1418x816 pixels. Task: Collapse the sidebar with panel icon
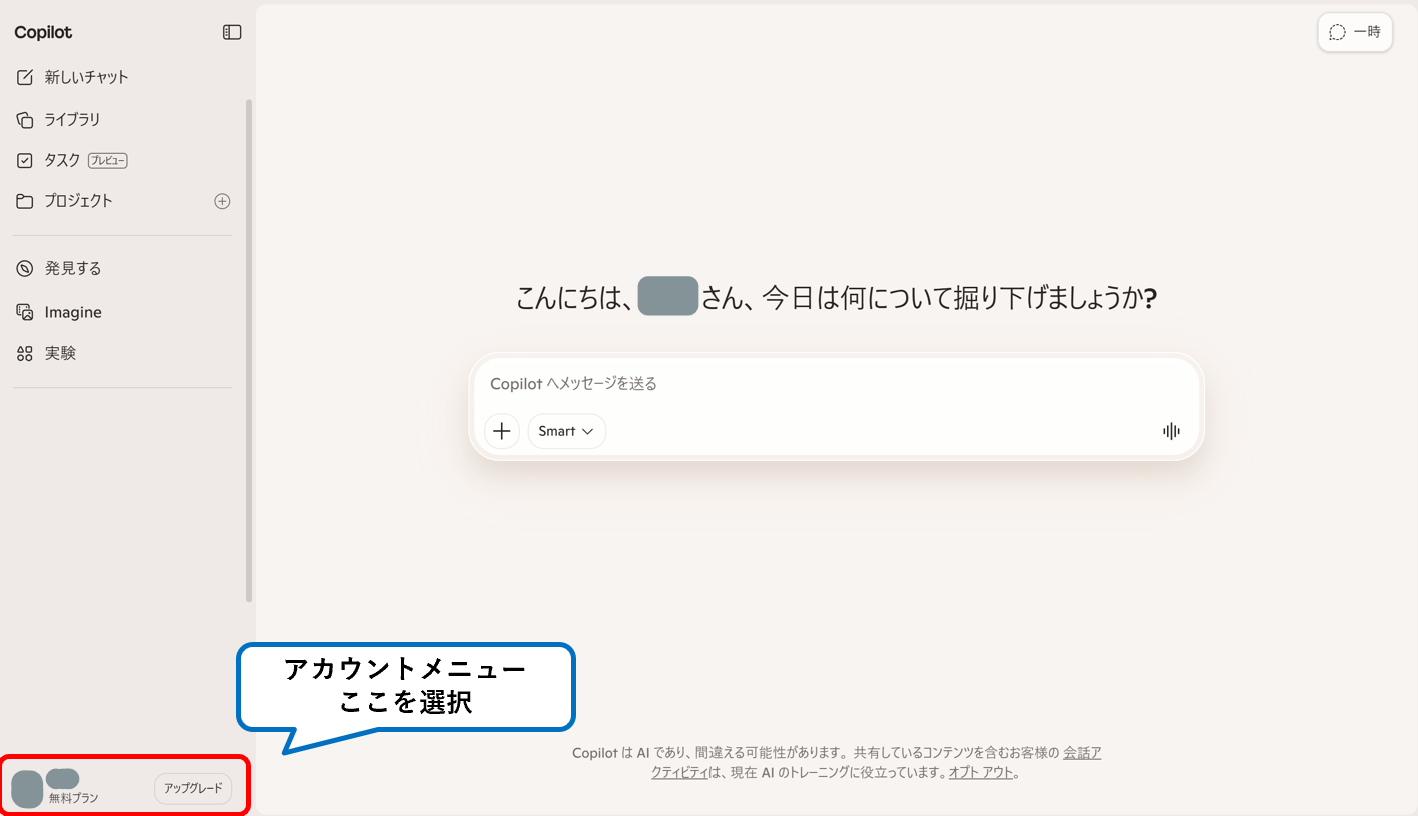pos(232,33)
